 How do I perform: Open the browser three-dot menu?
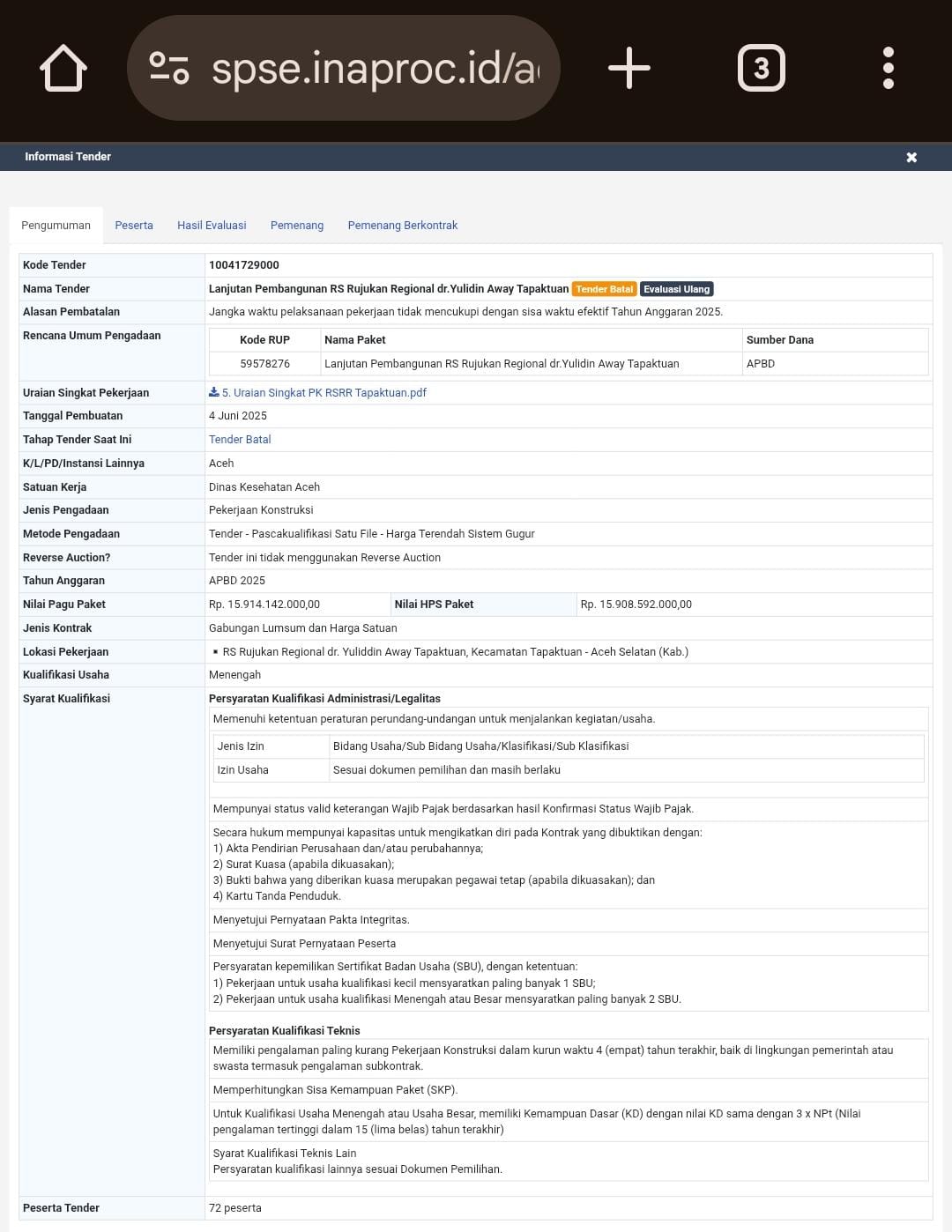(888, 69)
